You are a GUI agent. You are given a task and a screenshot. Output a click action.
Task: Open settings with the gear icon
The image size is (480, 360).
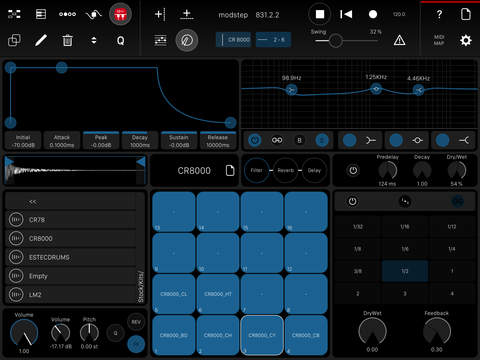coord(466,40)
